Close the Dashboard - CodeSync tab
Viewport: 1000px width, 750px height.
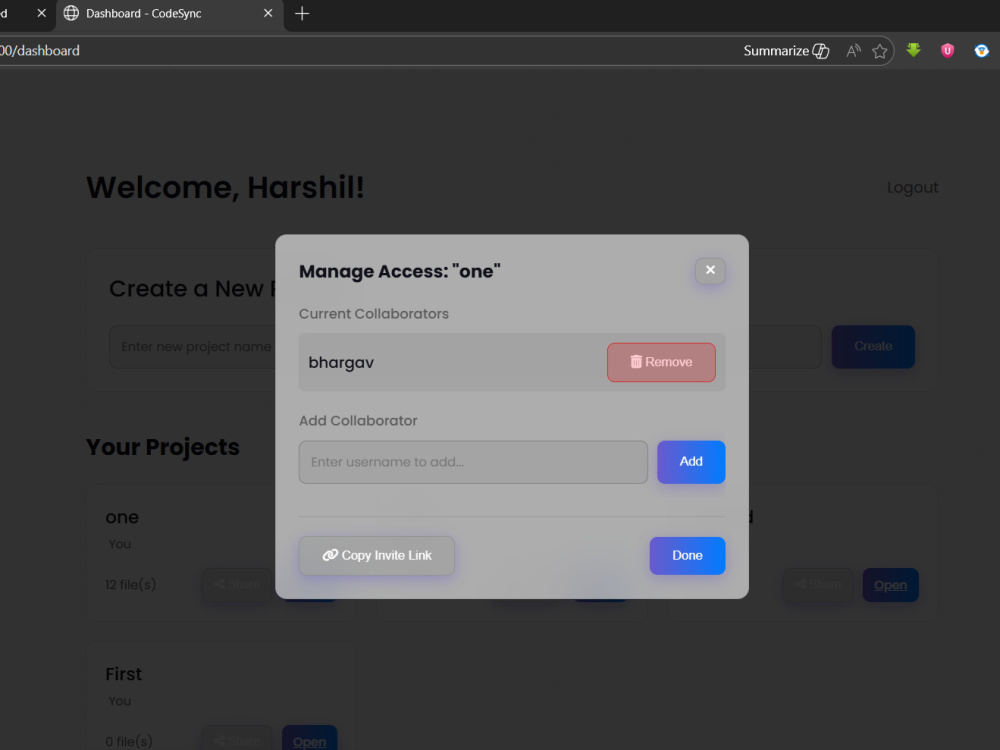tap(268, 13)
